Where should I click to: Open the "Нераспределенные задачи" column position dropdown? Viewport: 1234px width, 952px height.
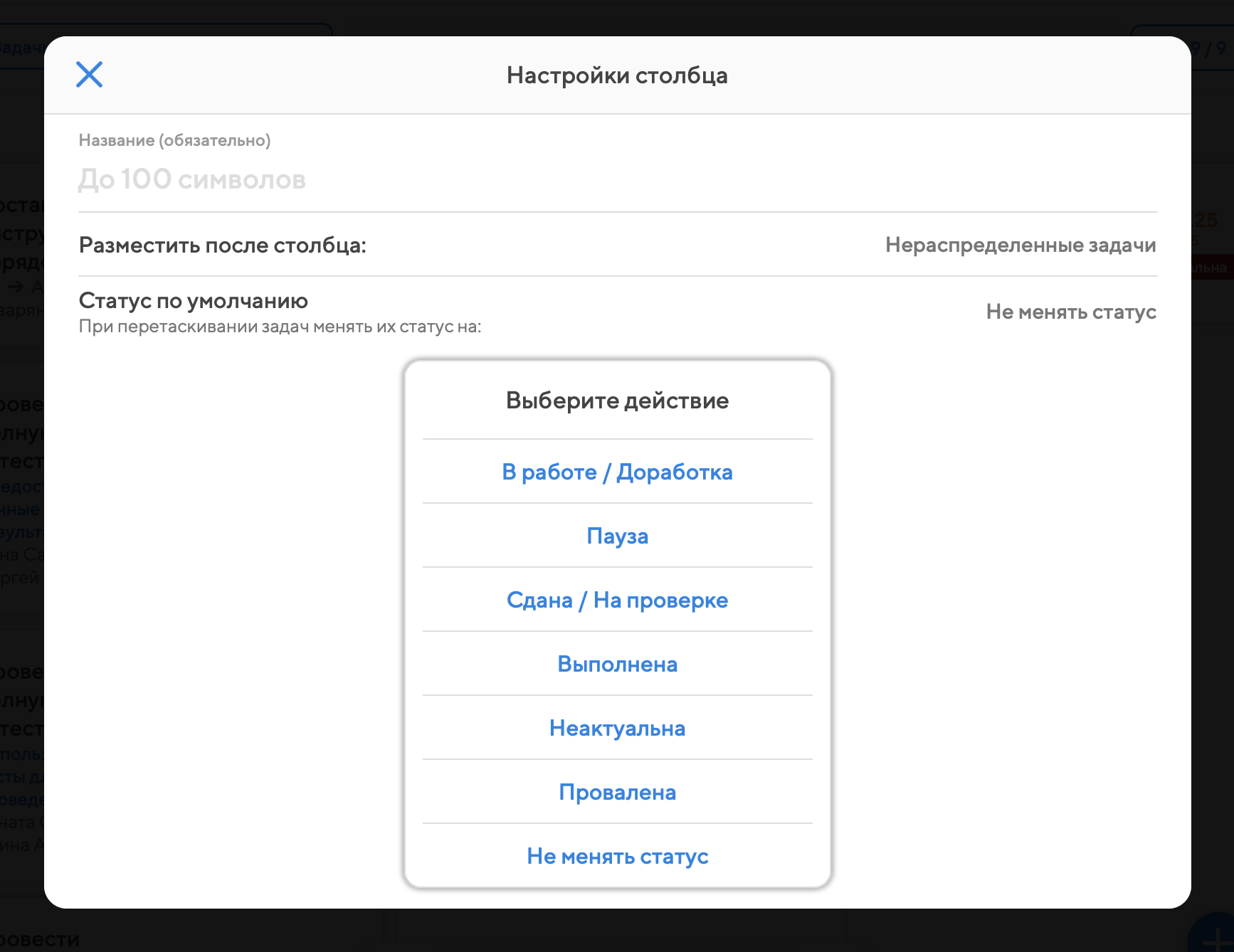click(x=1020, y=245)
